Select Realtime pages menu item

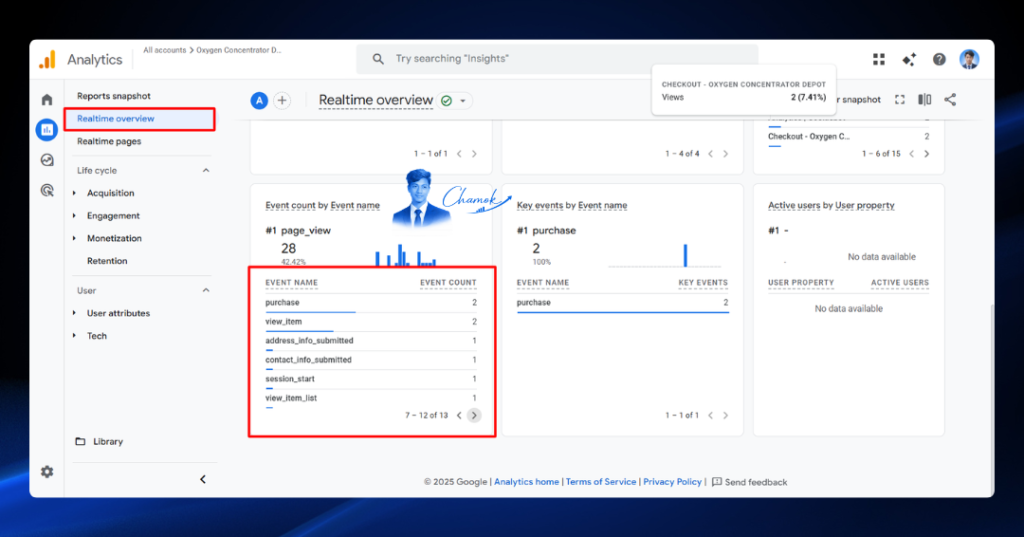(x=109, y=141)
